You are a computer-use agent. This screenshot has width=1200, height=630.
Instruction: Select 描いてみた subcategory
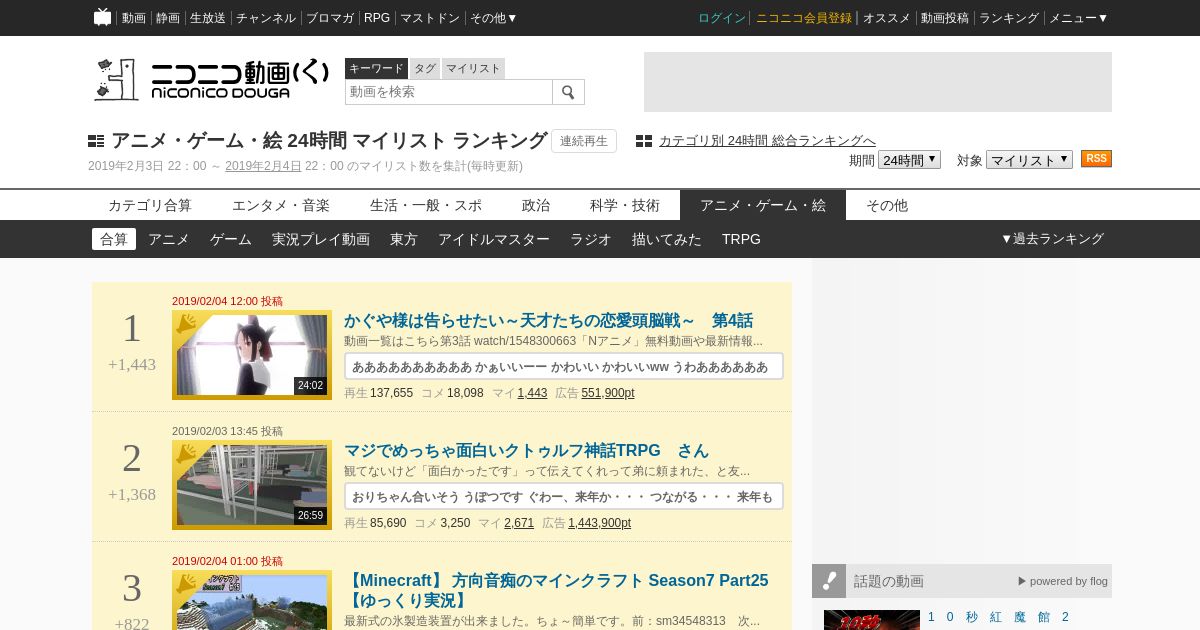pyautogui.click(x=667, y=239)
